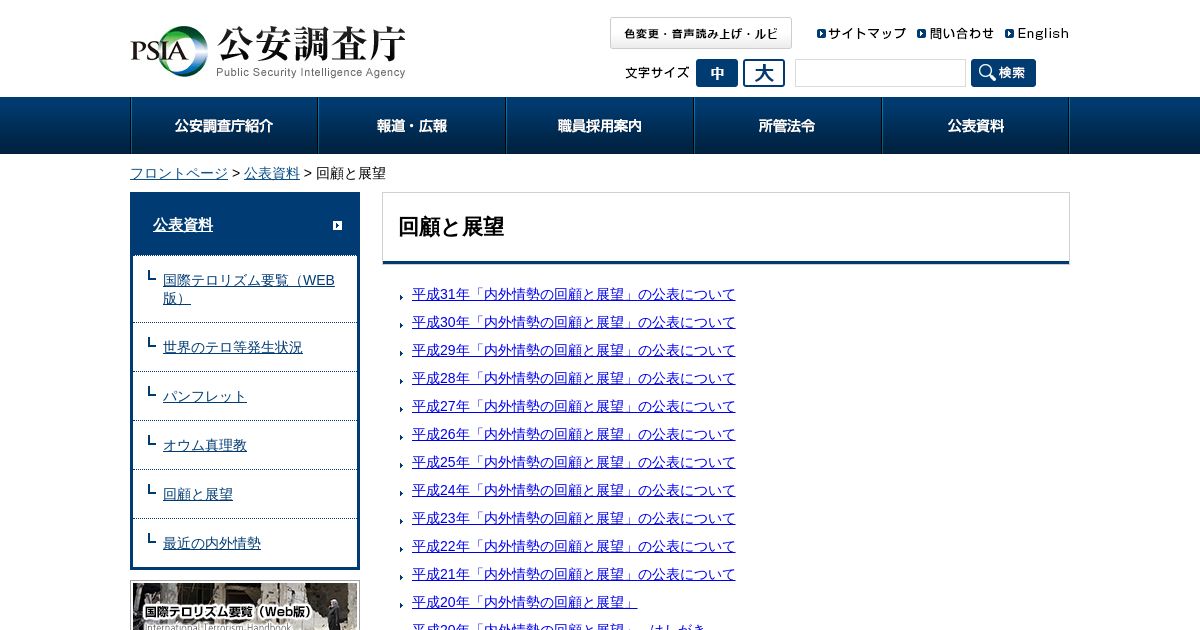
Task: Open 平成26年 回顧と展望 publication link
Action: point(574,434)
